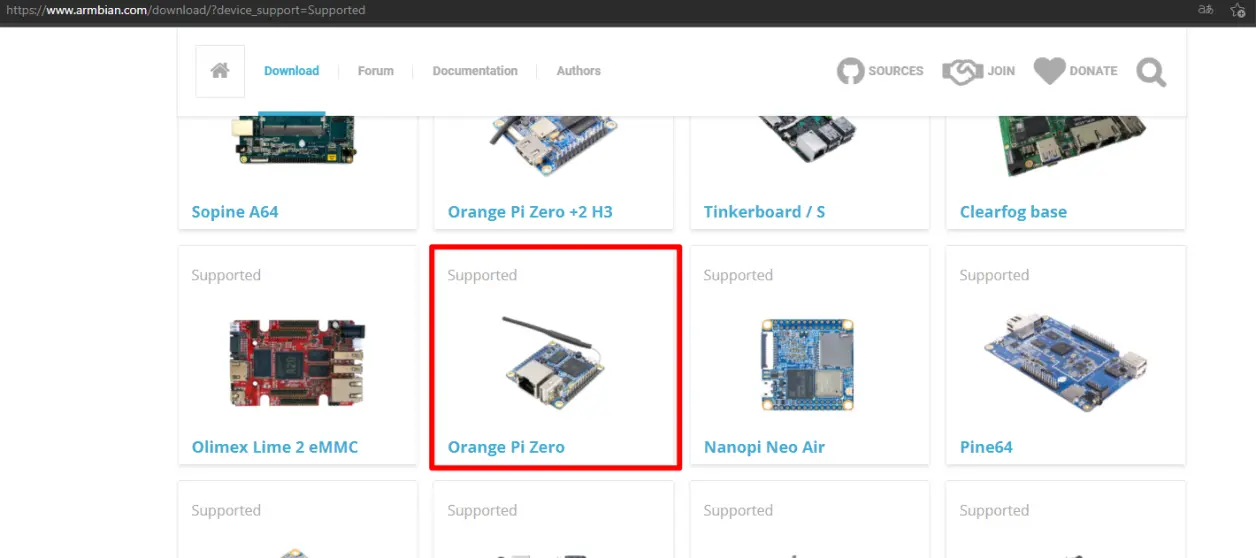1256x558 pixels.
Task: Click Supported label on Olimex Lime 2 card
Action: [x=226, y=275]
